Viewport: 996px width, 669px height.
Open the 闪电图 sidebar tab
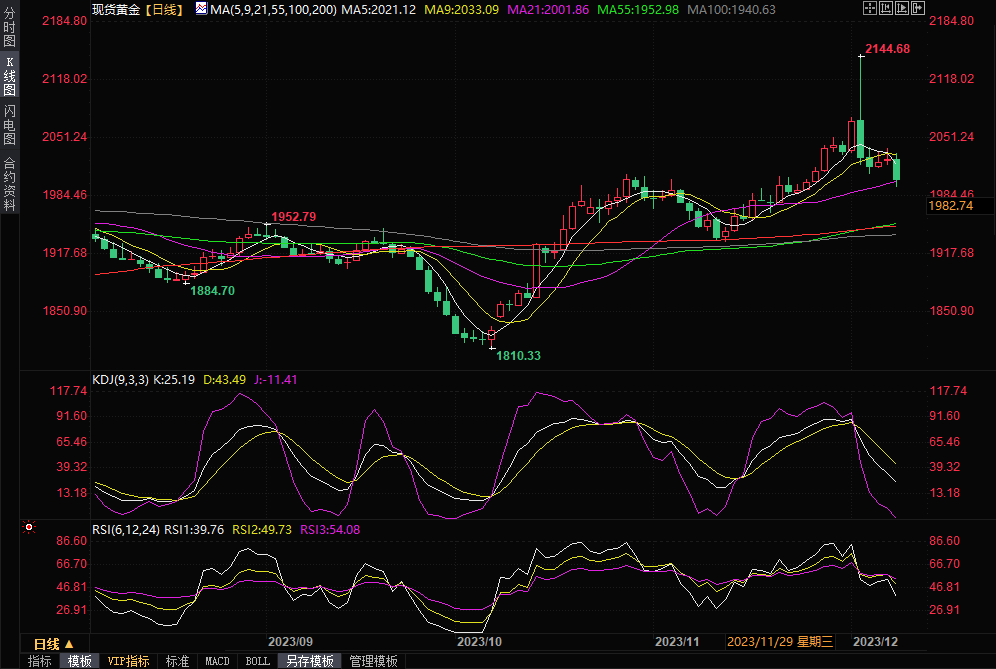pyautogui.click(x=9, y=125)
